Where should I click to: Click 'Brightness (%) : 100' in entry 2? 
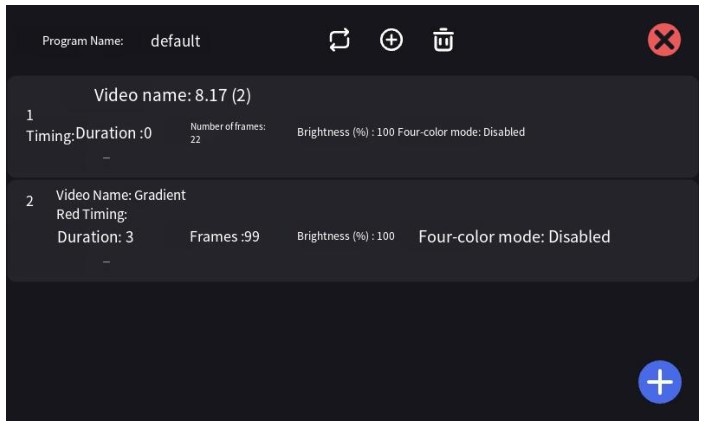pos(346,236)
